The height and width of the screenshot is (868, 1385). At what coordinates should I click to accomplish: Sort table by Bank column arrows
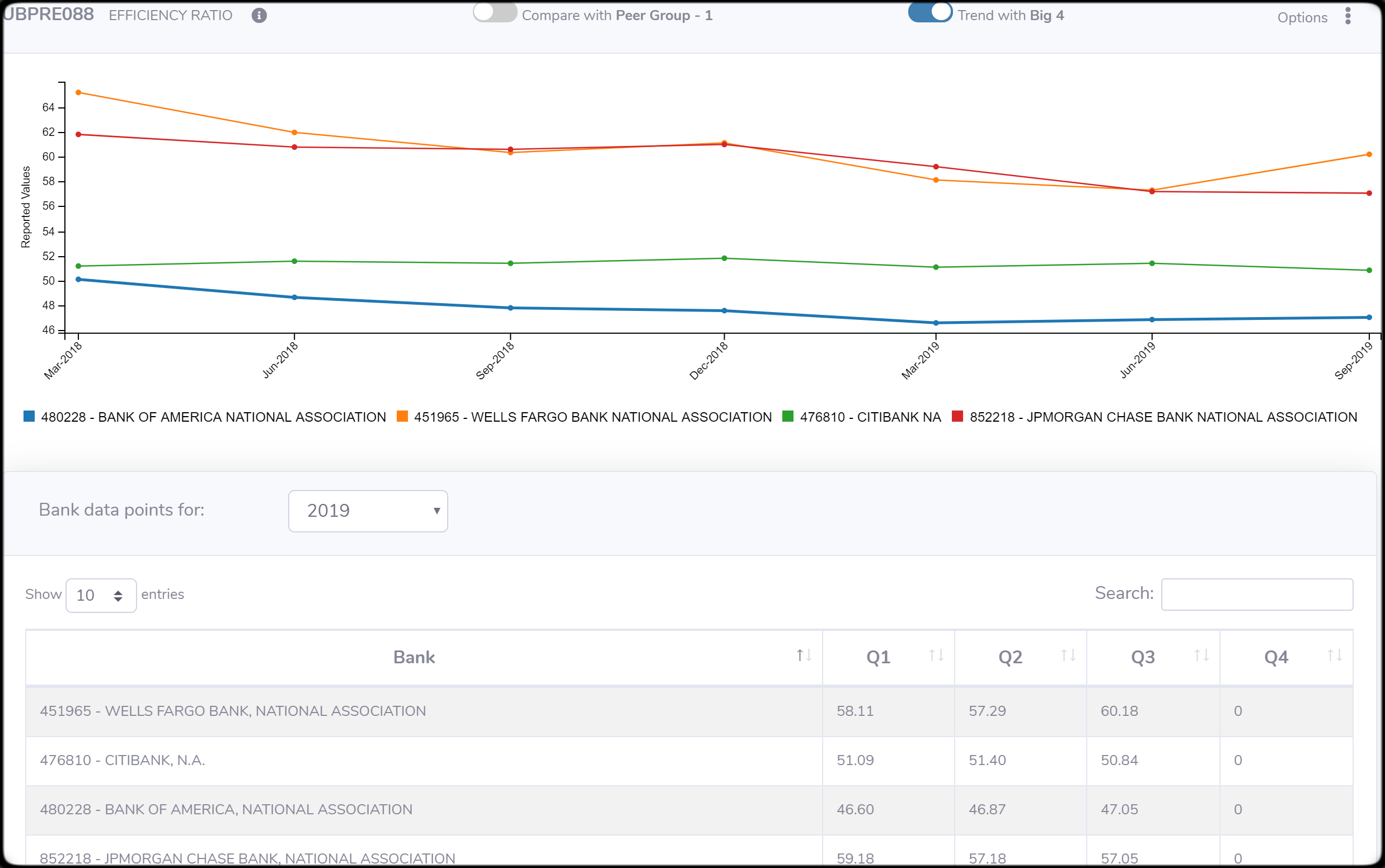tap(804, 655)
